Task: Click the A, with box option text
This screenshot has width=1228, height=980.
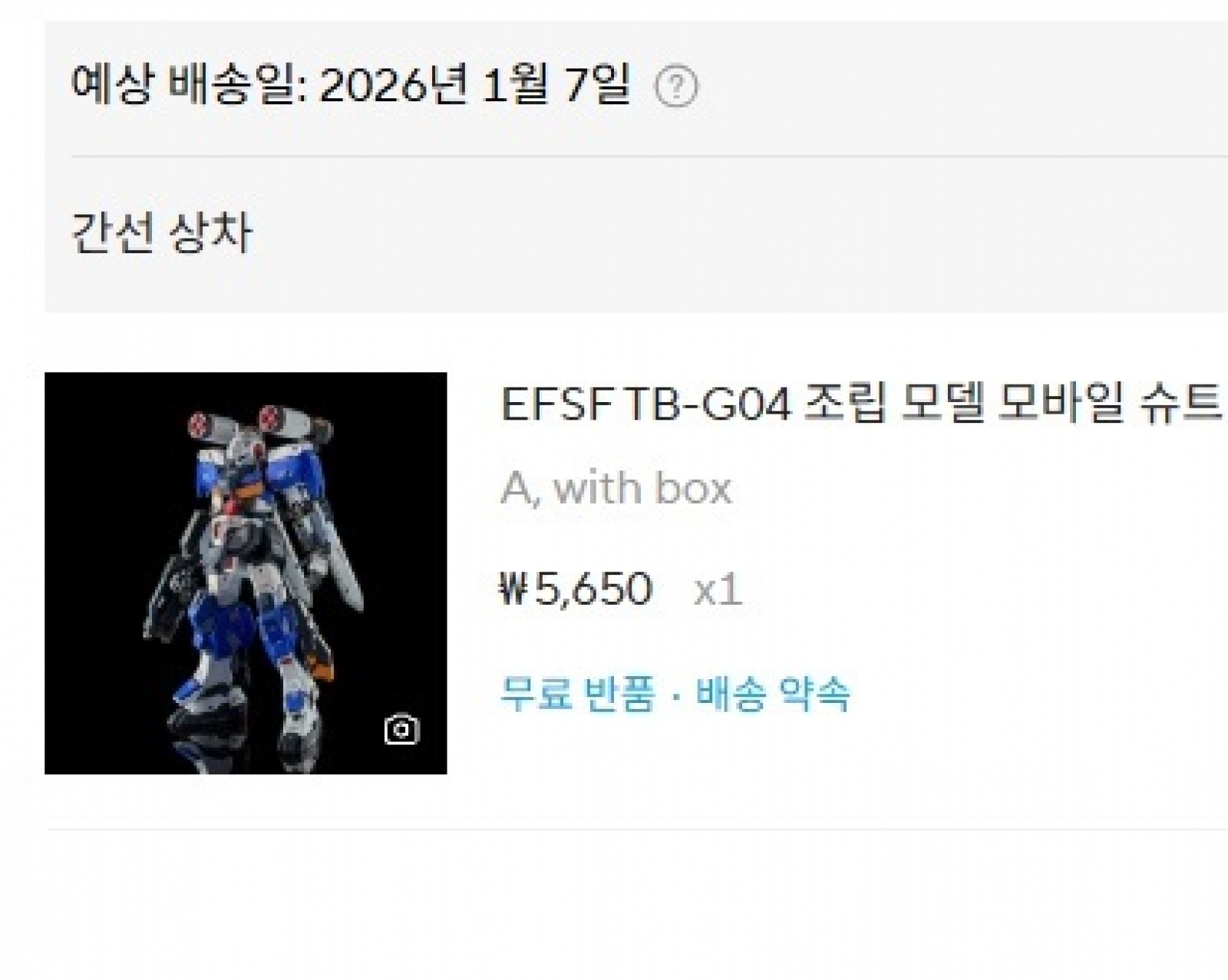Action: tap(616, 488)
